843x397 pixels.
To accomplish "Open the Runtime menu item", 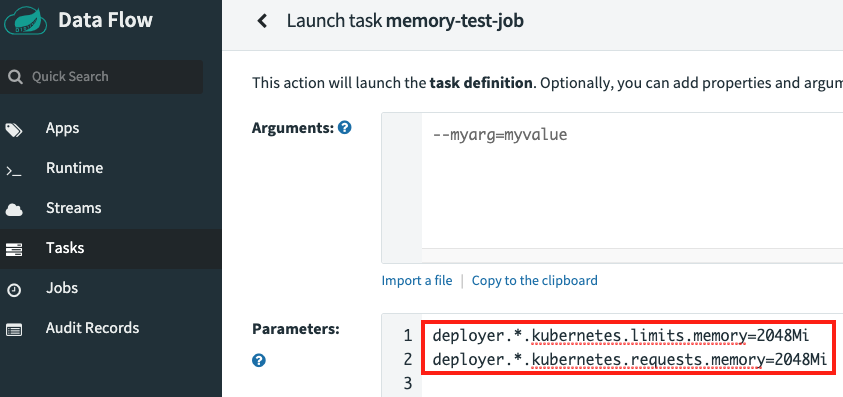I will (x=74, y=168).
